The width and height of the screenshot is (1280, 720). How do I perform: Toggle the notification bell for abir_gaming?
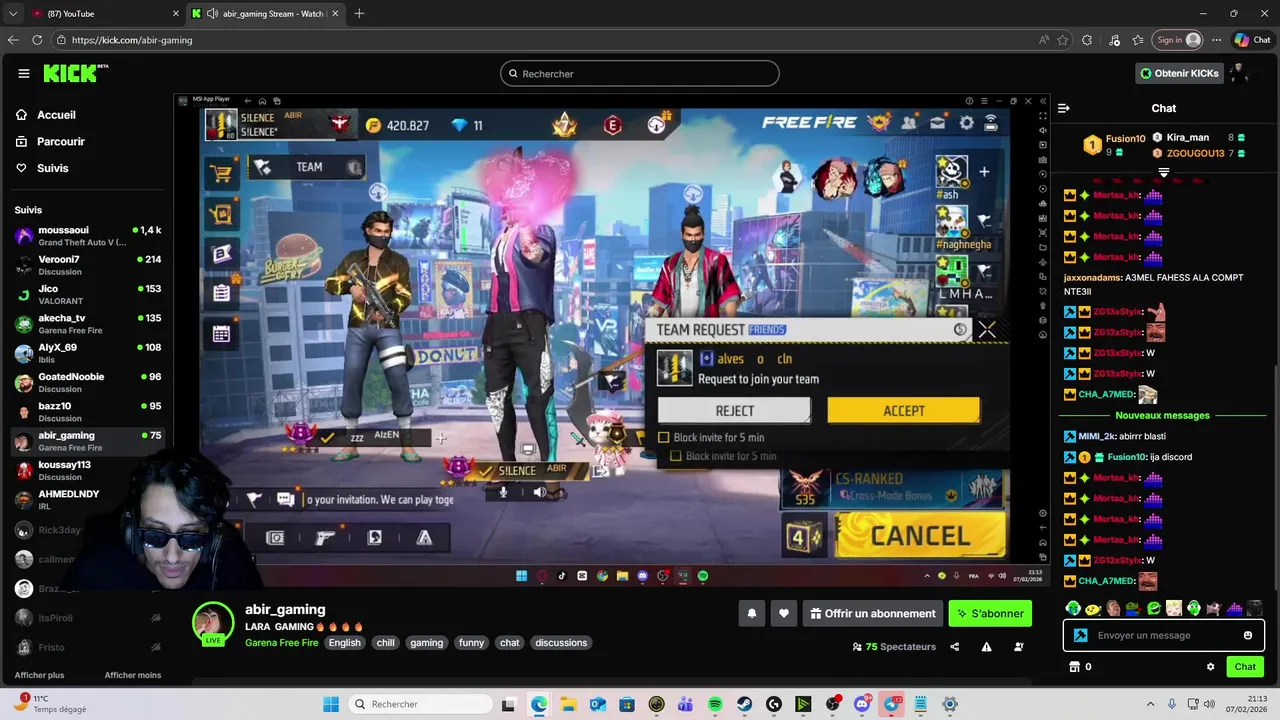click(752, 613)
